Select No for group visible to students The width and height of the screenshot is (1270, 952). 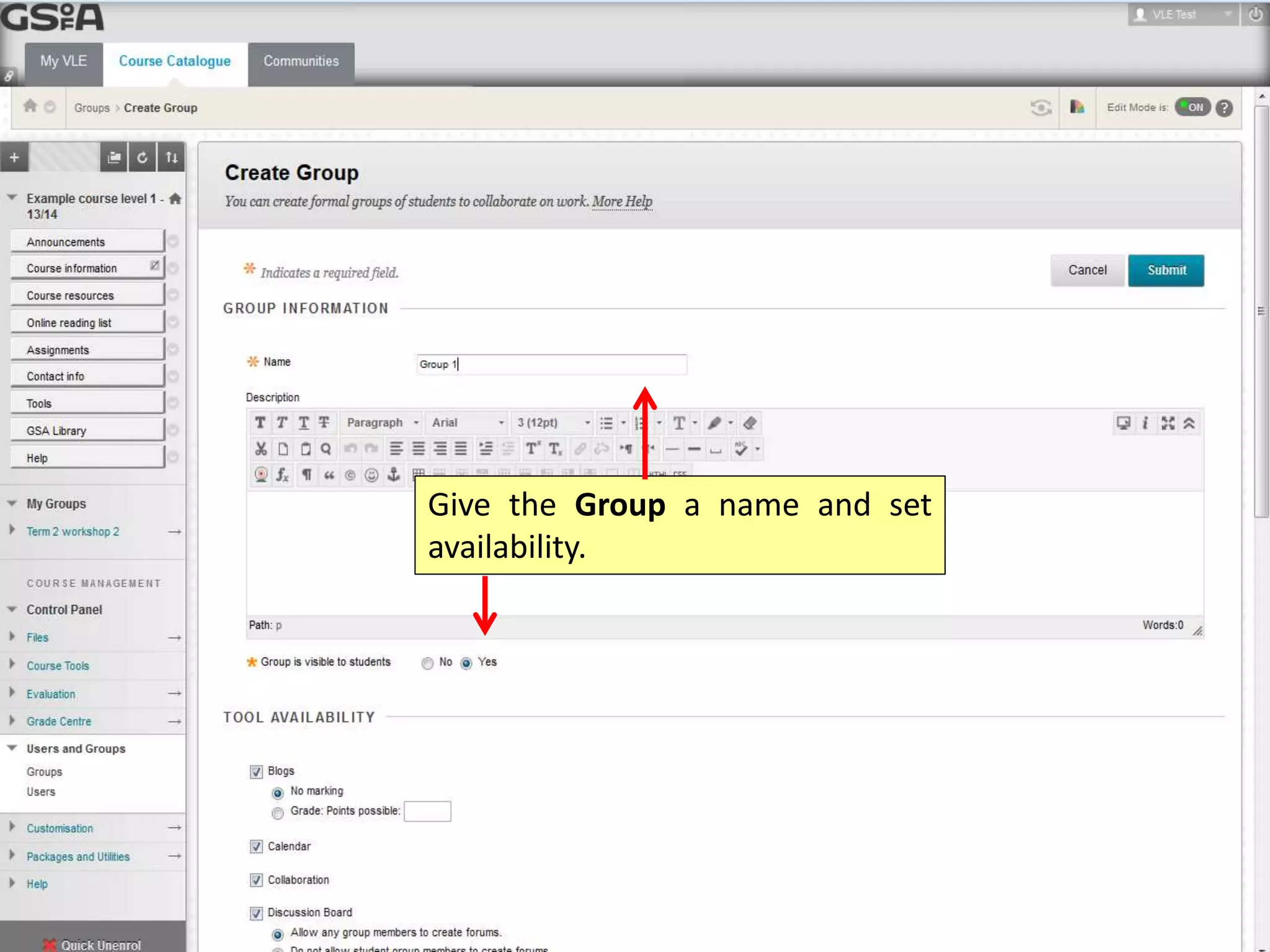(x=427, y=663)
